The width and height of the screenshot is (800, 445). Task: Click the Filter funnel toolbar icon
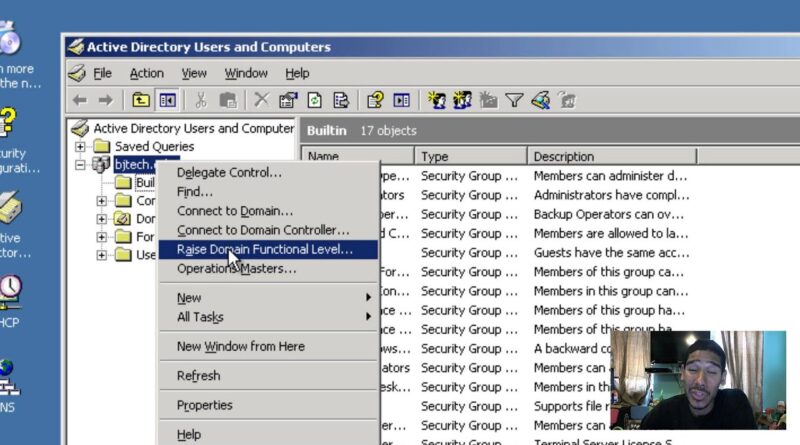(514, 100)
